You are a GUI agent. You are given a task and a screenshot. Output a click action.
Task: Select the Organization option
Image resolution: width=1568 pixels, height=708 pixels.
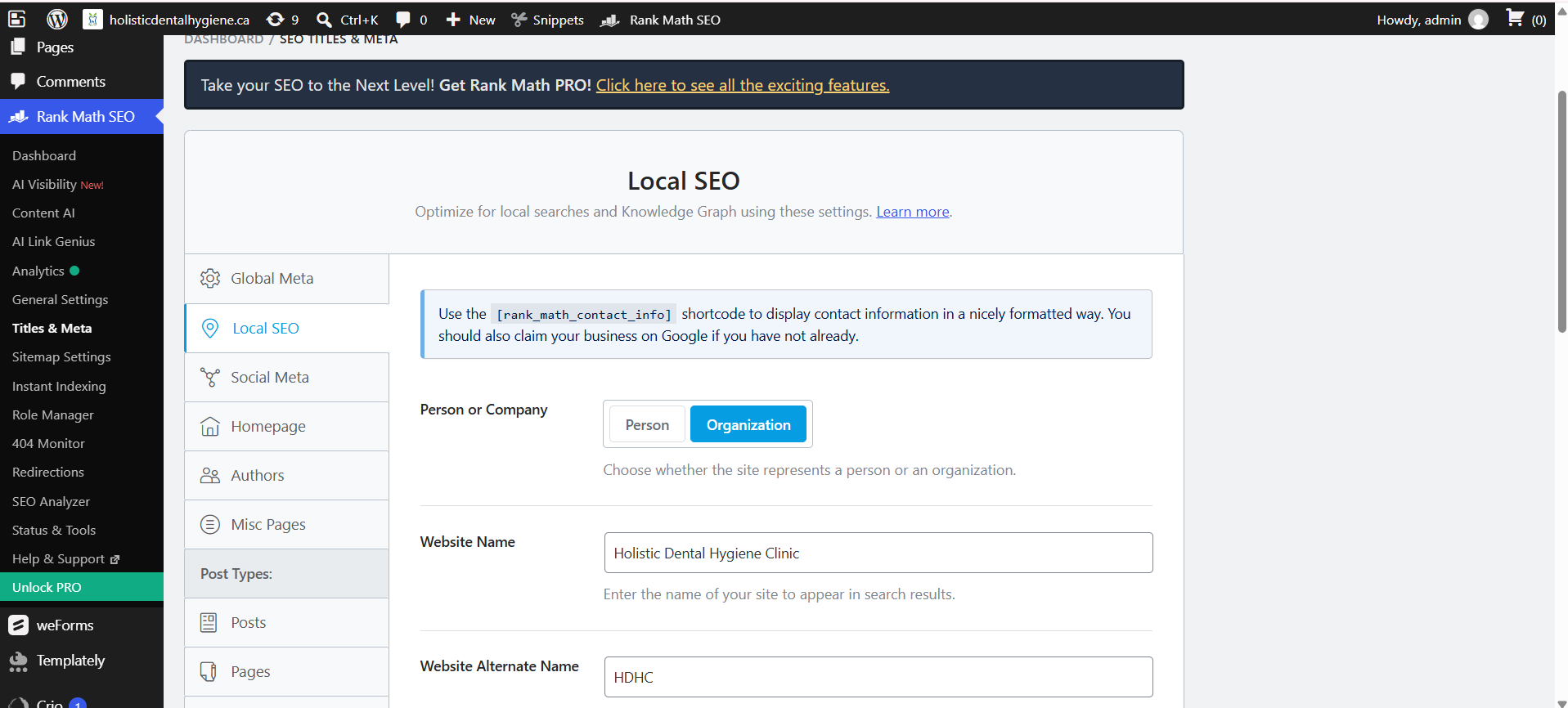click(x=748, y=424)
